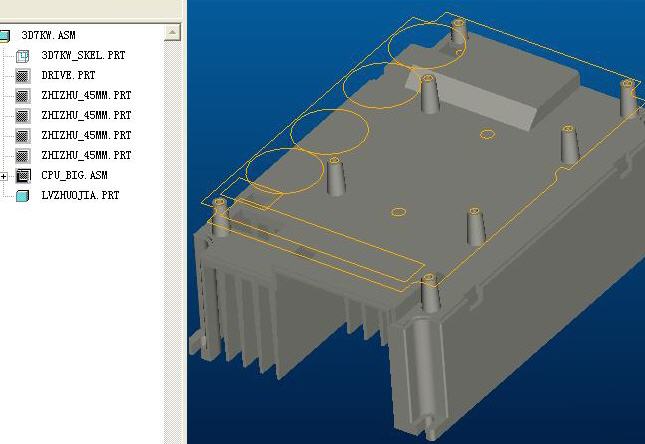Select the 3D7KW.ASM root label
The height and width of the screenshot is (444, 645).
49,35
